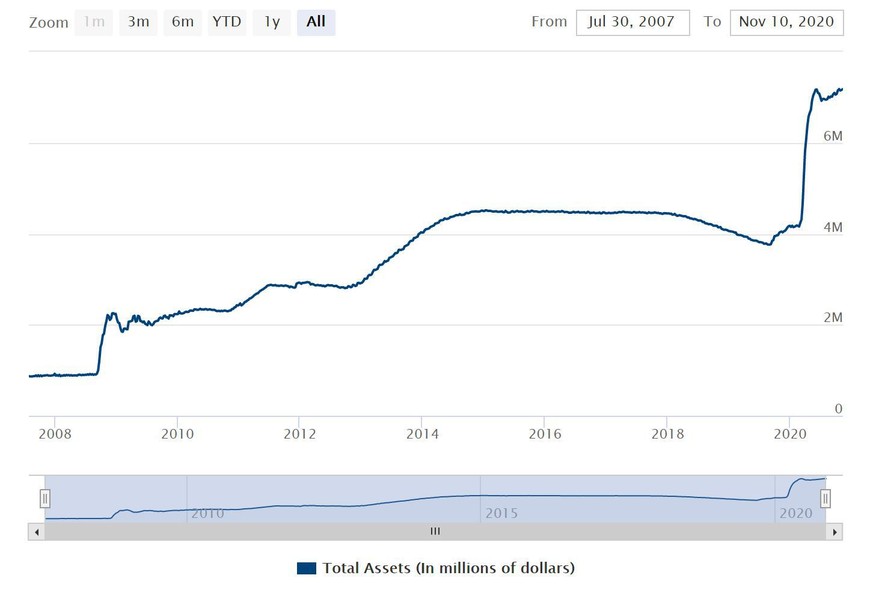Click the scrollbar right arrow button
The image size is (873, 590).
[835, 532]
